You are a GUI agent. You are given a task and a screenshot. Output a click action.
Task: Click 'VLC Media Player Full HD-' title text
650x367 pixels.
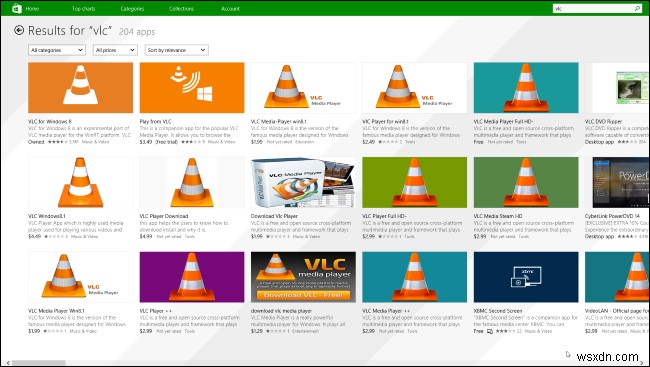[x=503, y=122]
